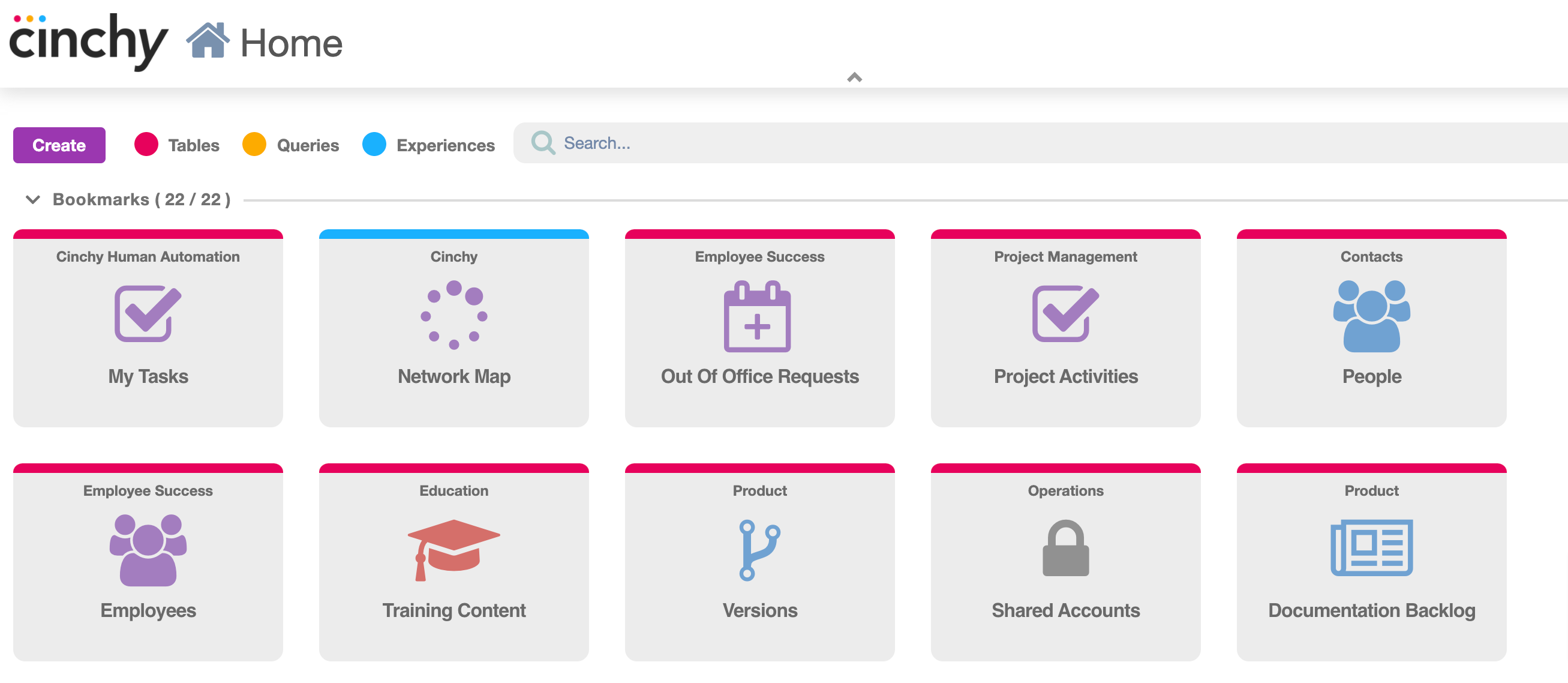Click the Network Map title
Viewport: 1568px width, 683px height.
pyautogui.click(x=454, y=376)
